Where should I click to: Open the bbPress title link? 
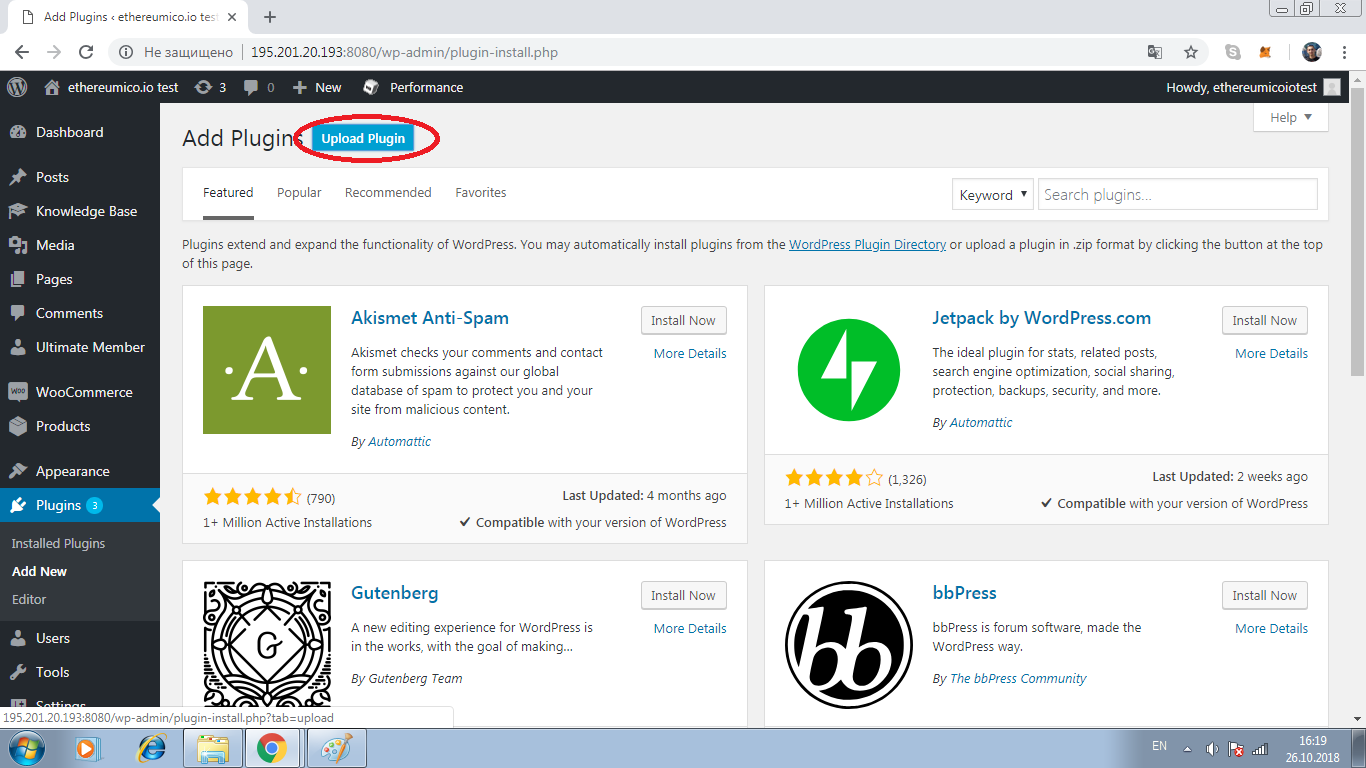(x=964, y=593)
